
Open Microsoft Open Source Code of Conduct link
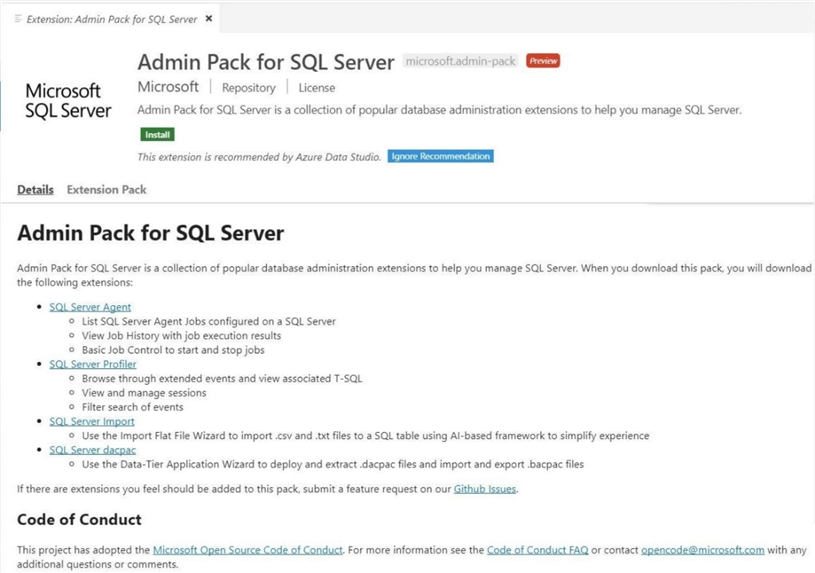[248, 550]
